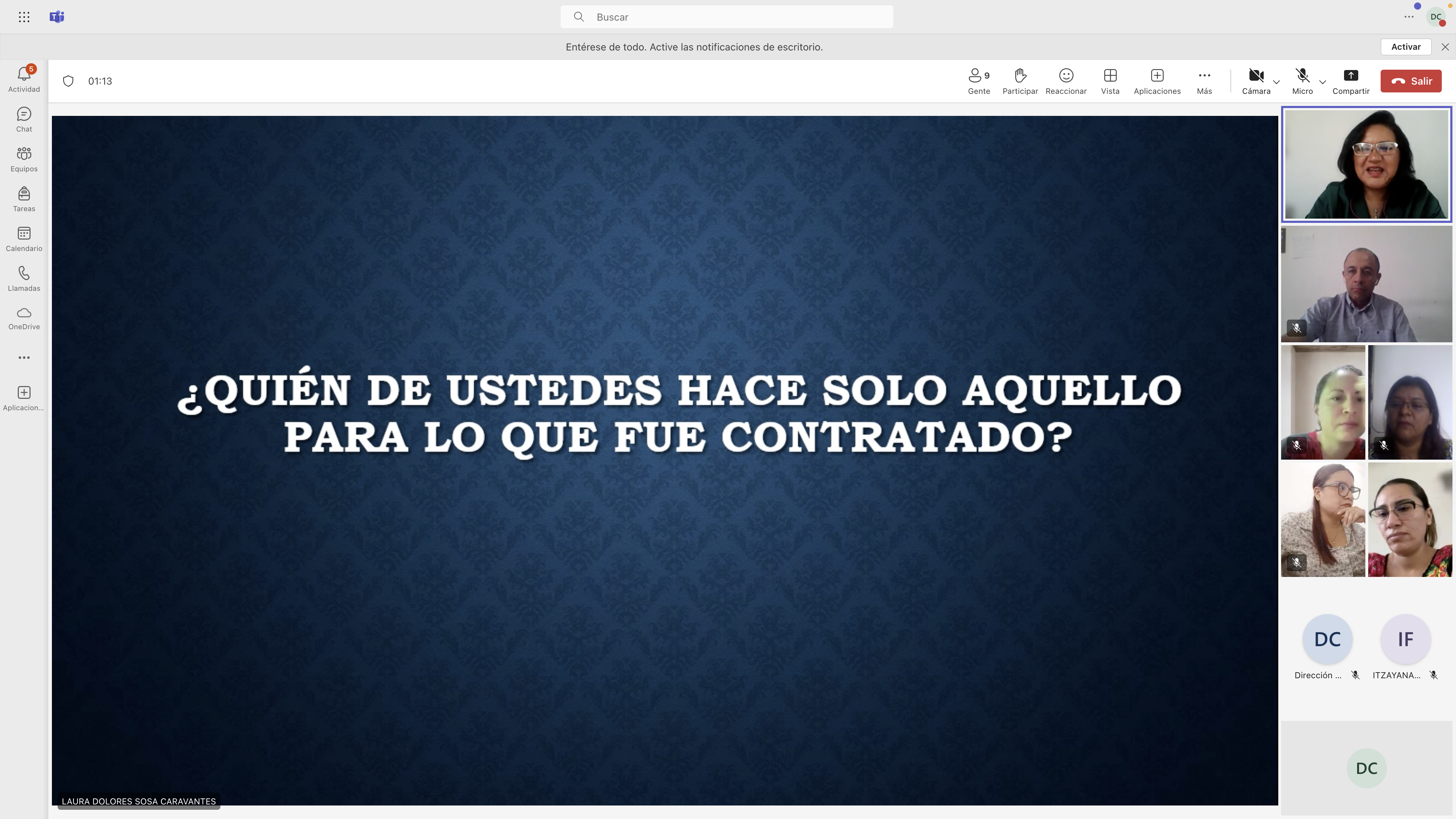Screen dimensions: 1456x819
Task: Click presenter name LAURA DOLORES SOSA CARAVANTES
Action: 139,802
